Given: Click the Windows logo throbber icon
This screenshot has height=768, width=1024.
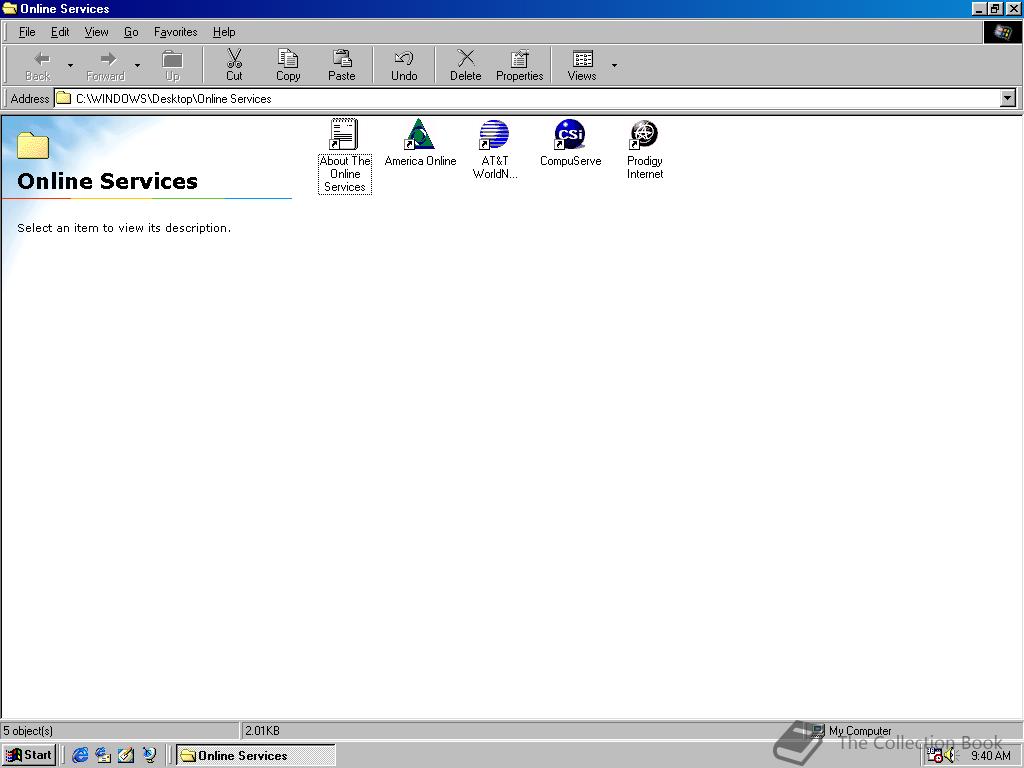Looking at the screenshot, I should (x=1002, y=32).
